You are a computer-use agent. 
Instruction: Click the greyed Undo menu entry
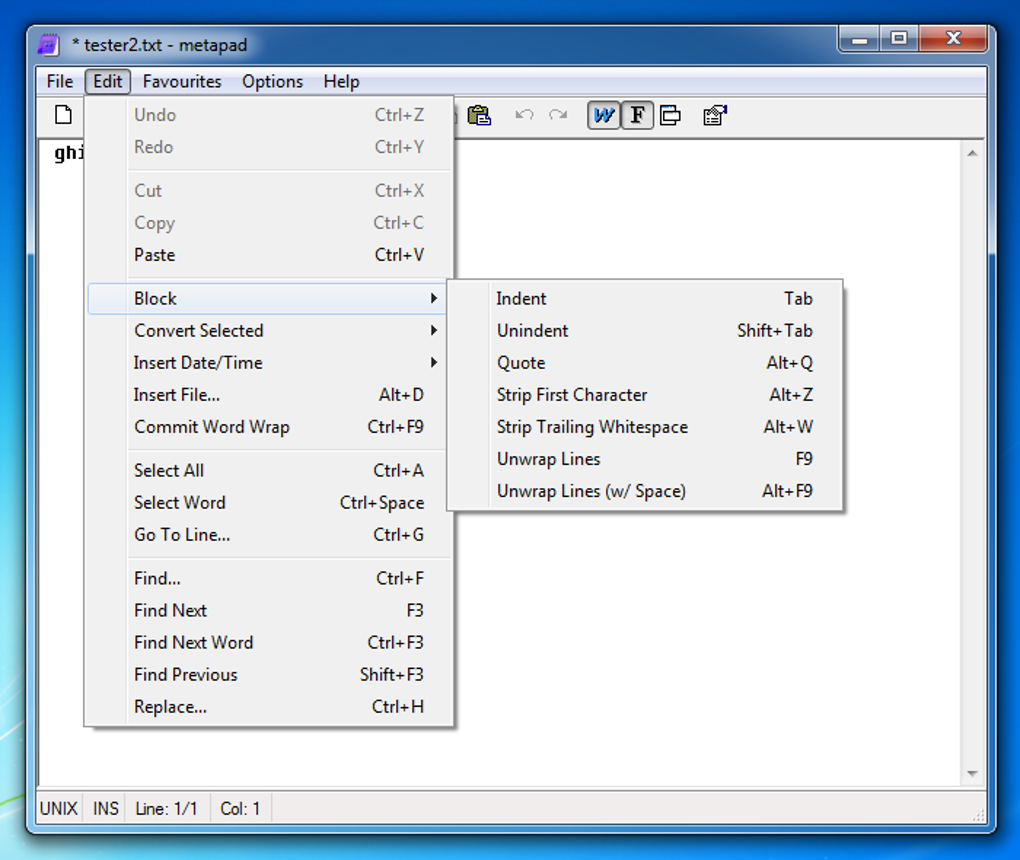[269, 115]
